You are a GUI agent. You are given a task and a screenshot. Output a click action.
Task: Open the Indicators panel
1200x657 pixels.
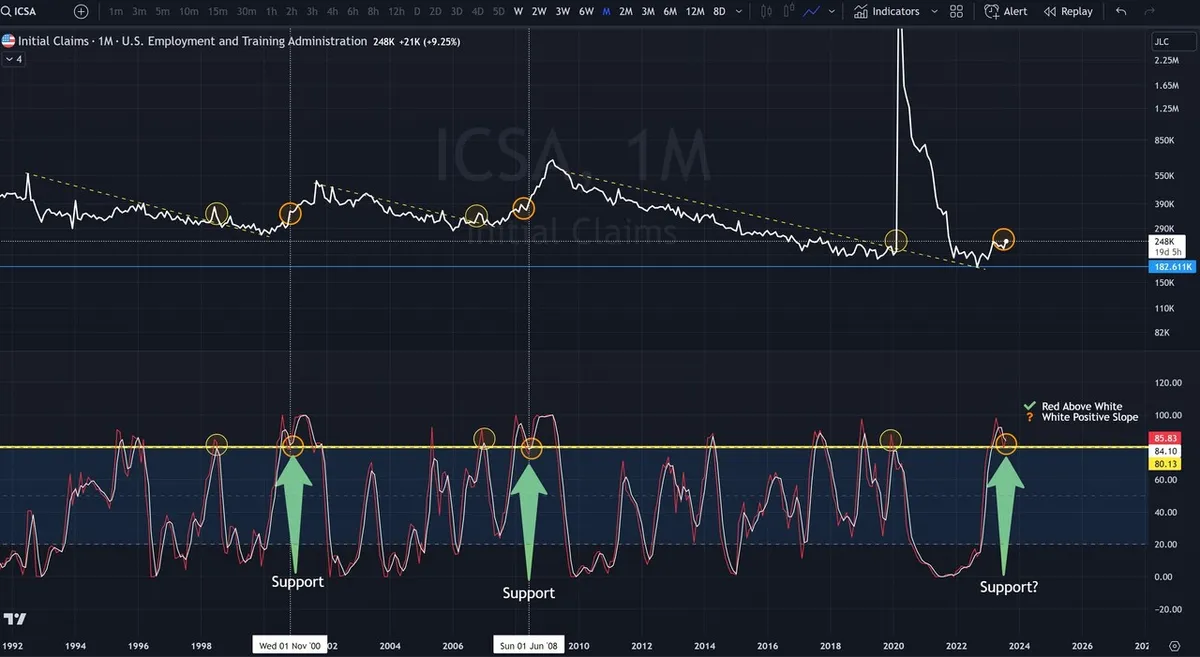tap(886, 11)
